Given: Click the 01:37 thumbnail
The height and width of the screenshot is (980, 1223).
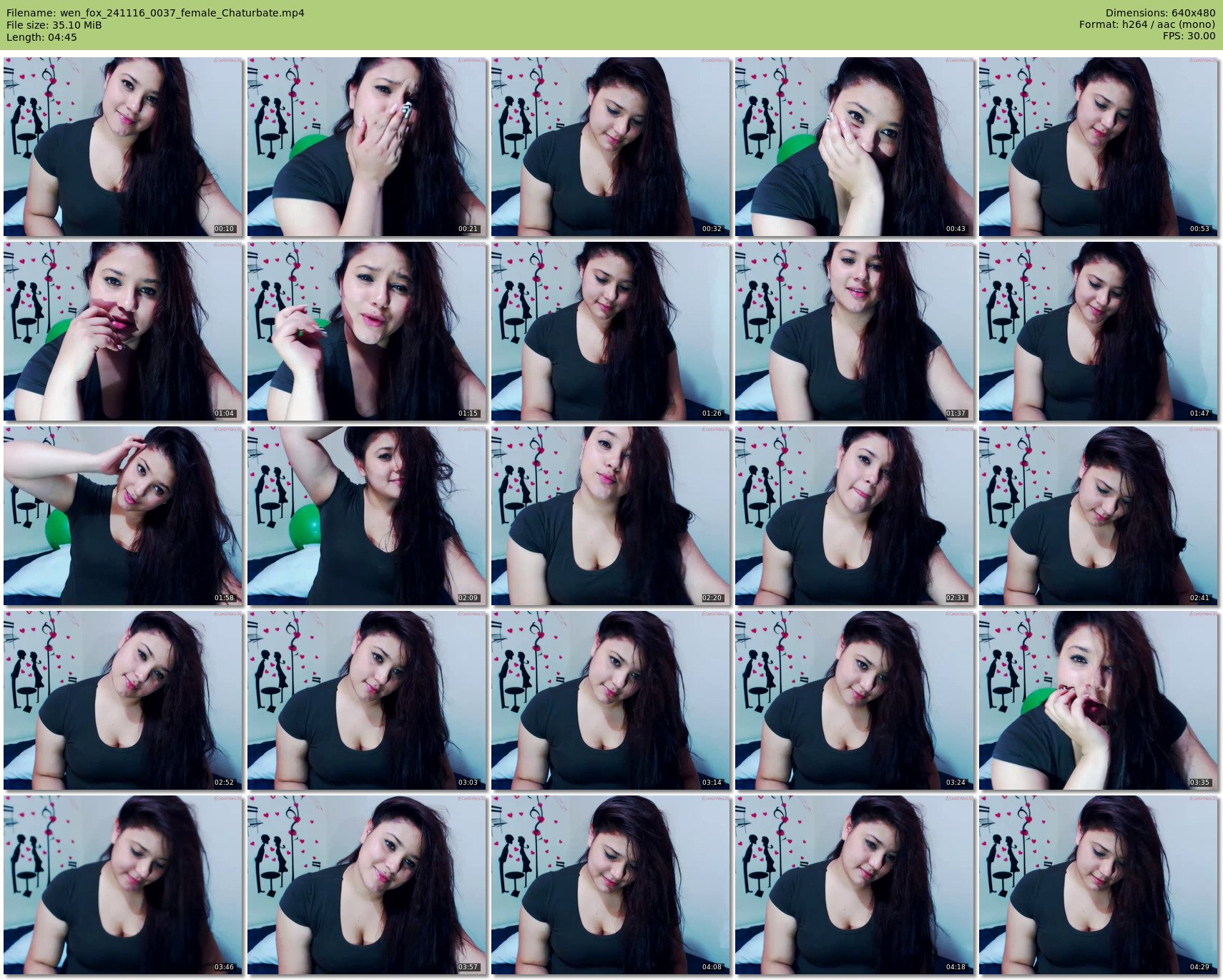Looking at the screenshot, I should coord(855,331).
